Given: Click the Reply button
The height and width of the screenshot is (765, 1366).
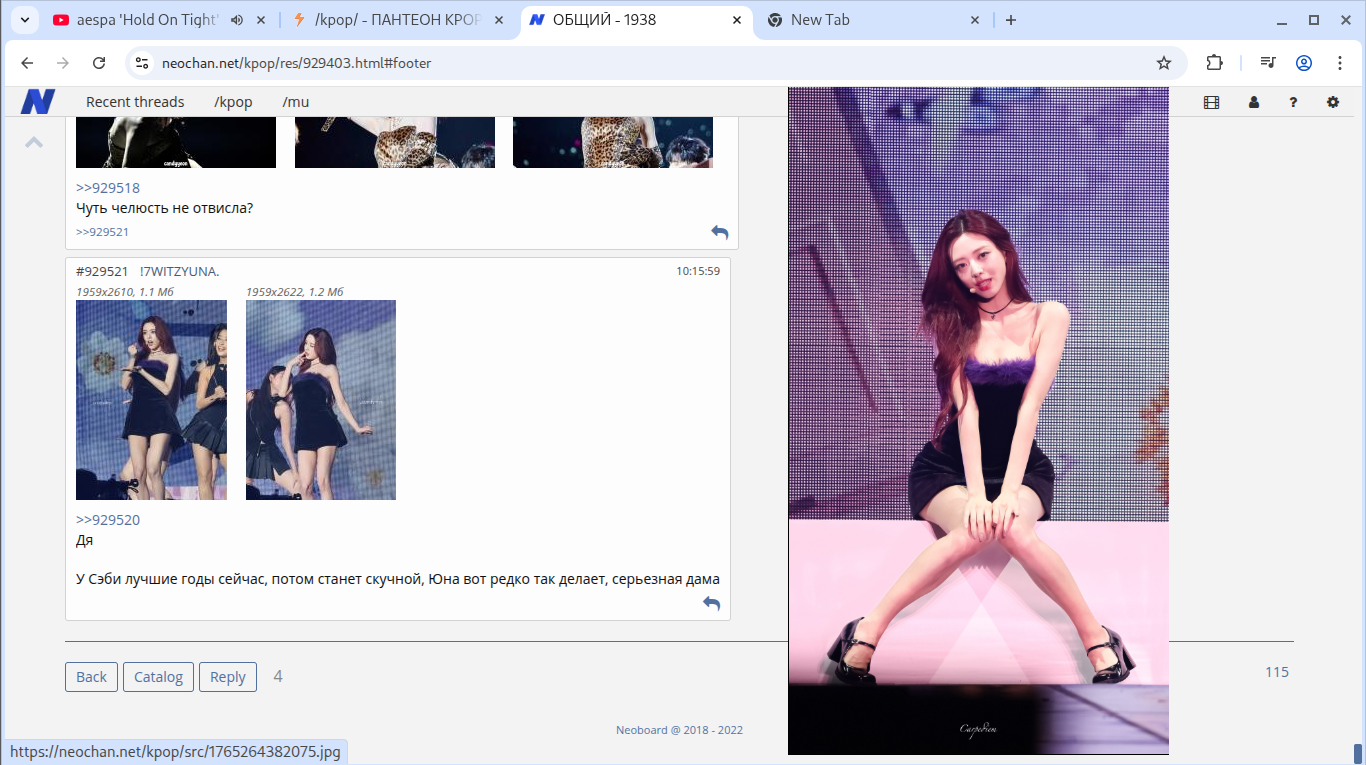Looking at the screenshot, I should click(228, 677).
